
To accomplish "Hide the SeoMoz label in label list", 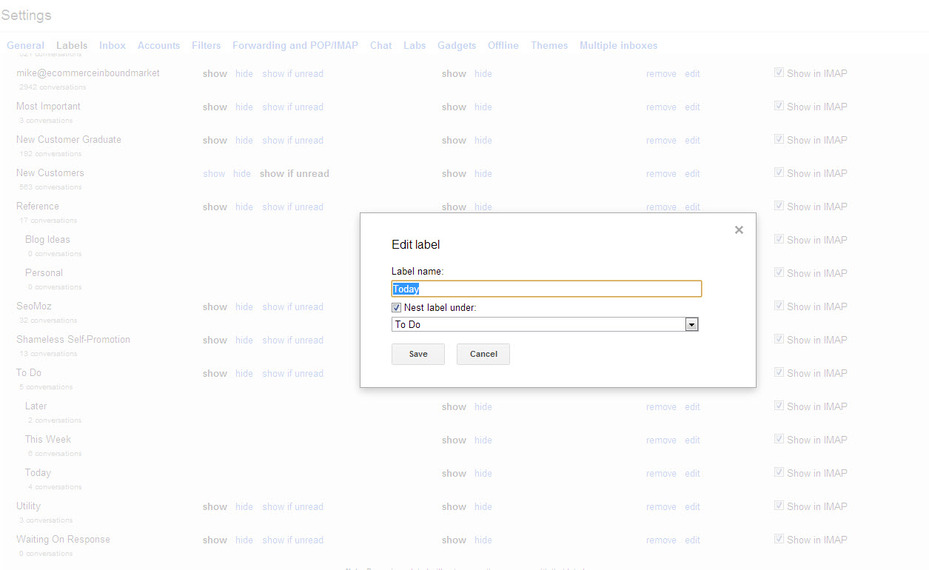I will coord(244,307).
